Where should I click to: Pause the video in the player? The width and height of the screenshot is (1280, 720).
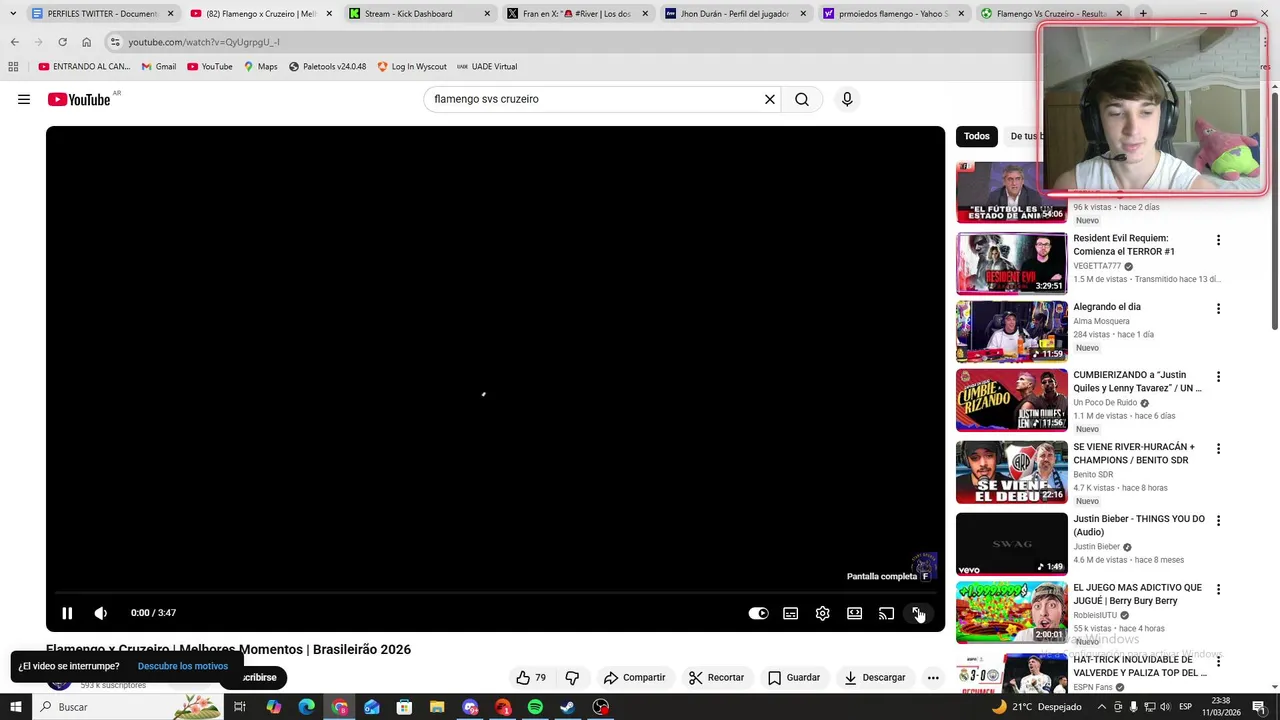tap(67, 613)
